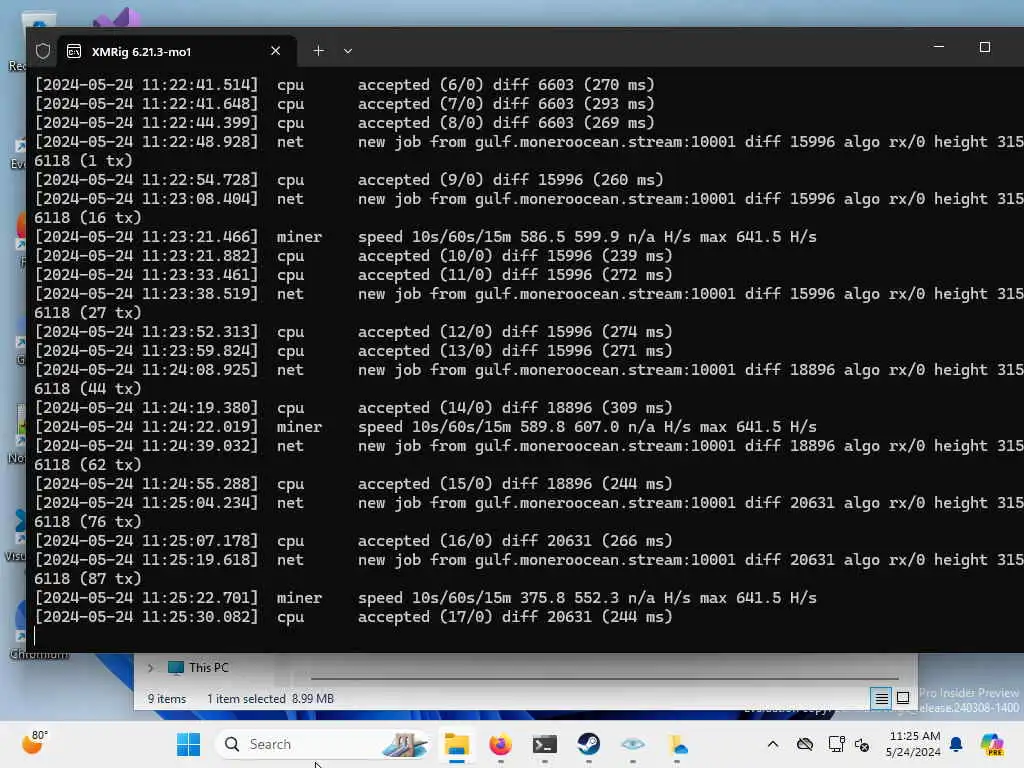Open the yellow-and-blue app icon on the taskbar
The width and height of the screenshot is (1024, 768).
(x=677, y=744)
